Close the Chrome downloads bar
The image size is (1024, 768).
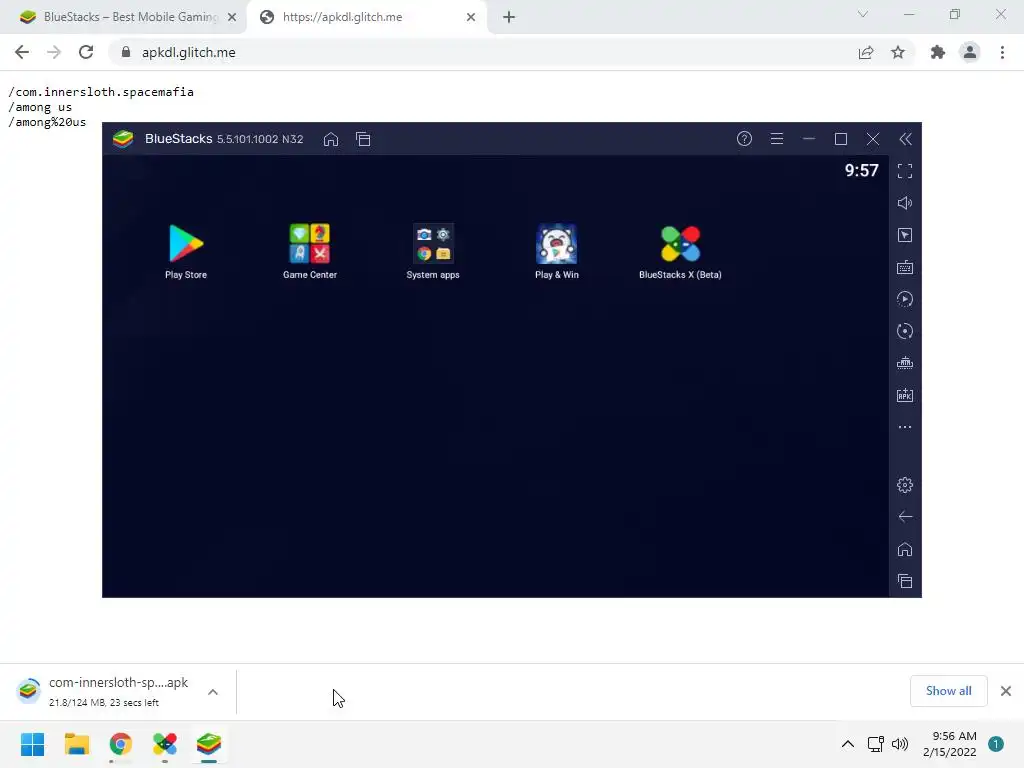click(x=1006, y=691)
